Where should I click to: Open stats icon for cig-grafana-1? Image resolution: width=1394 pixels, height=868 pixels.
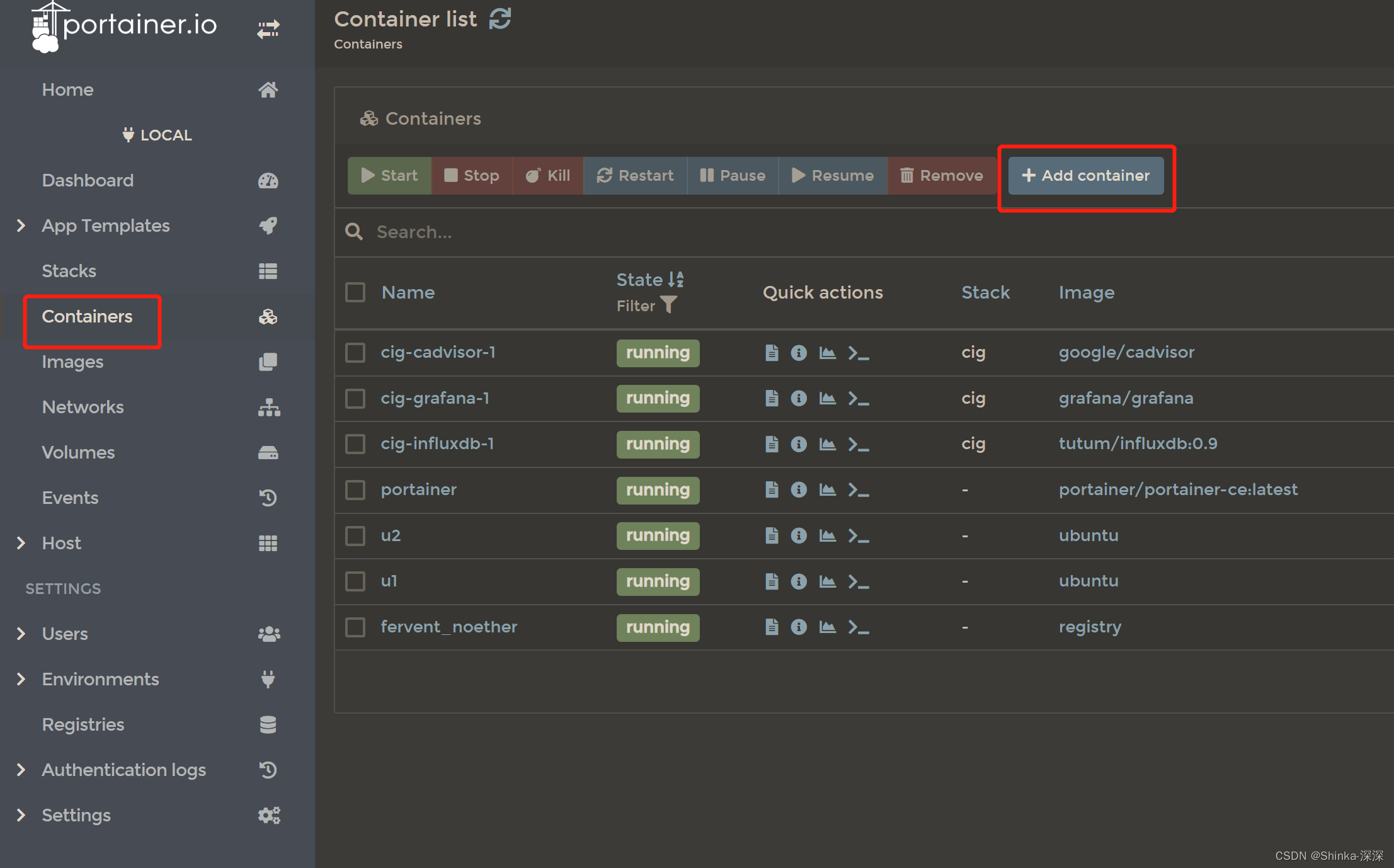828,398
